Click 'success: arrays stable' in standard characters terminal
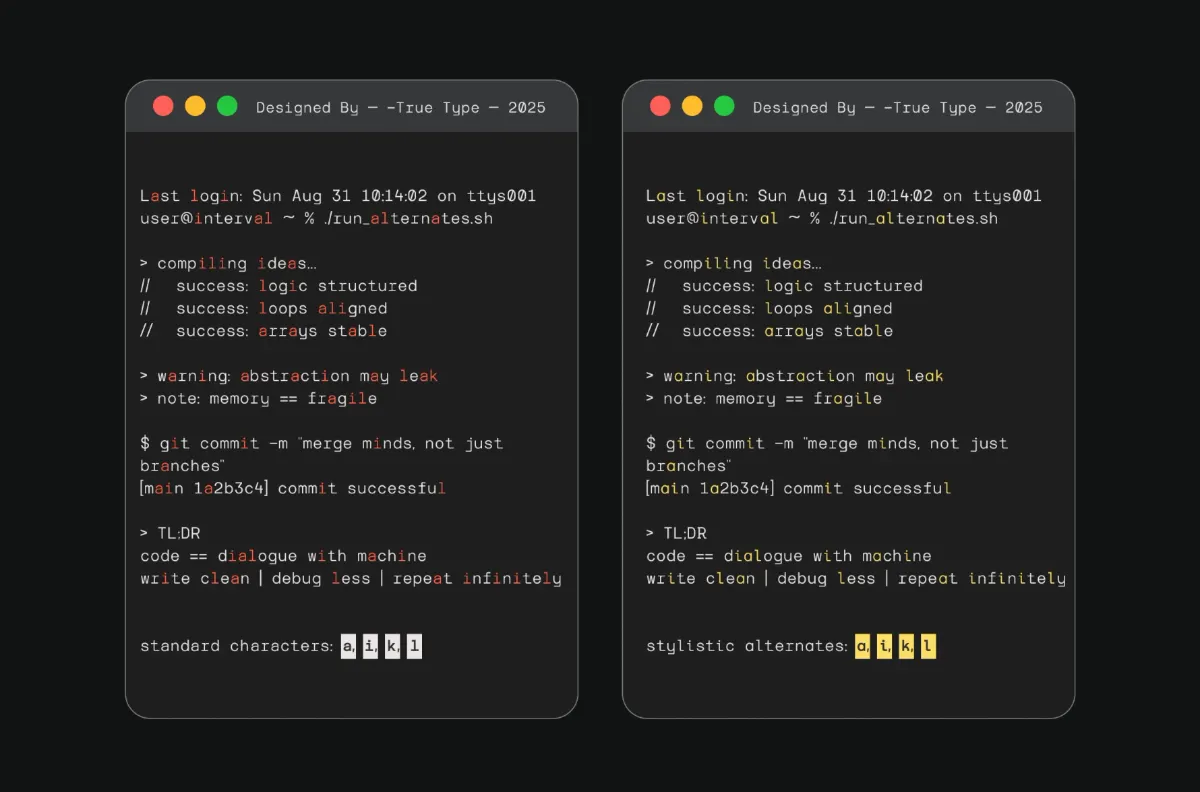 pyautogui.click(x=282, y=331)
